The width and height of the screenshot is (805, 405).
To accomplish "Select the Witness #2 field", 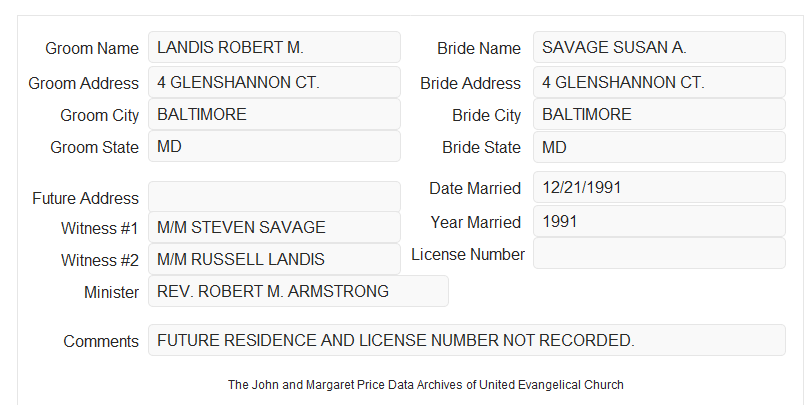I will point(274,259).
